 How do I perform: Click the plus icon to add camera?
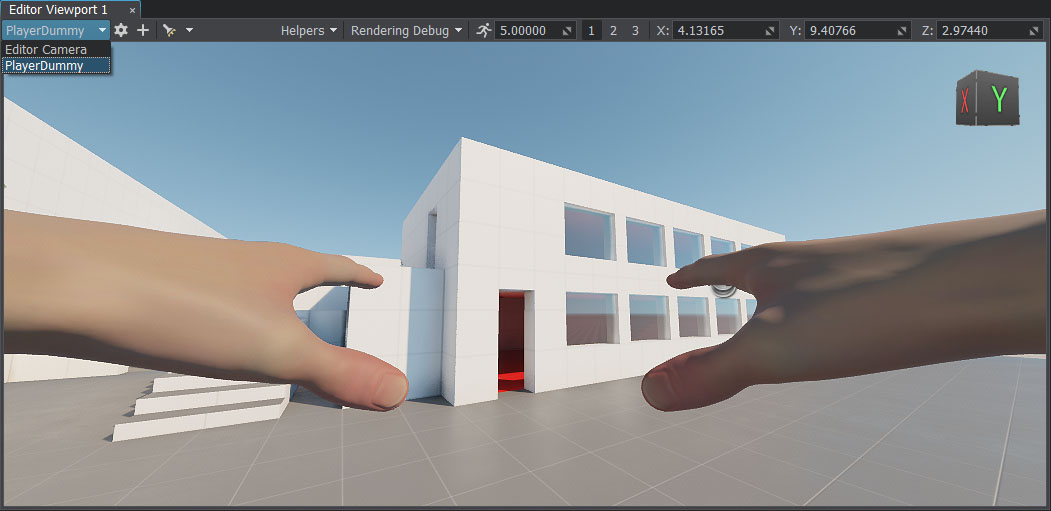pyautogui.click(x=143, y=31)
